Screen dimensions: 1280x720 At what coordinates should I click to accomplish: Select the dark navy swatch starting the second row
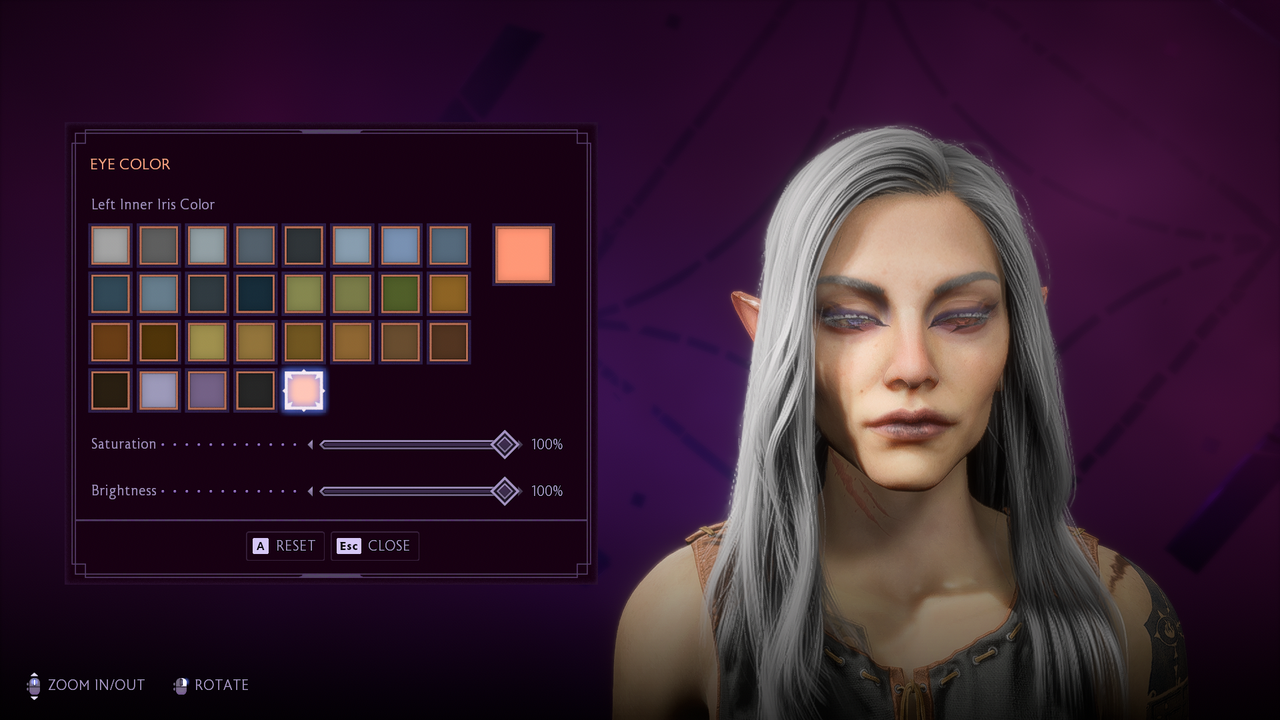110,294
